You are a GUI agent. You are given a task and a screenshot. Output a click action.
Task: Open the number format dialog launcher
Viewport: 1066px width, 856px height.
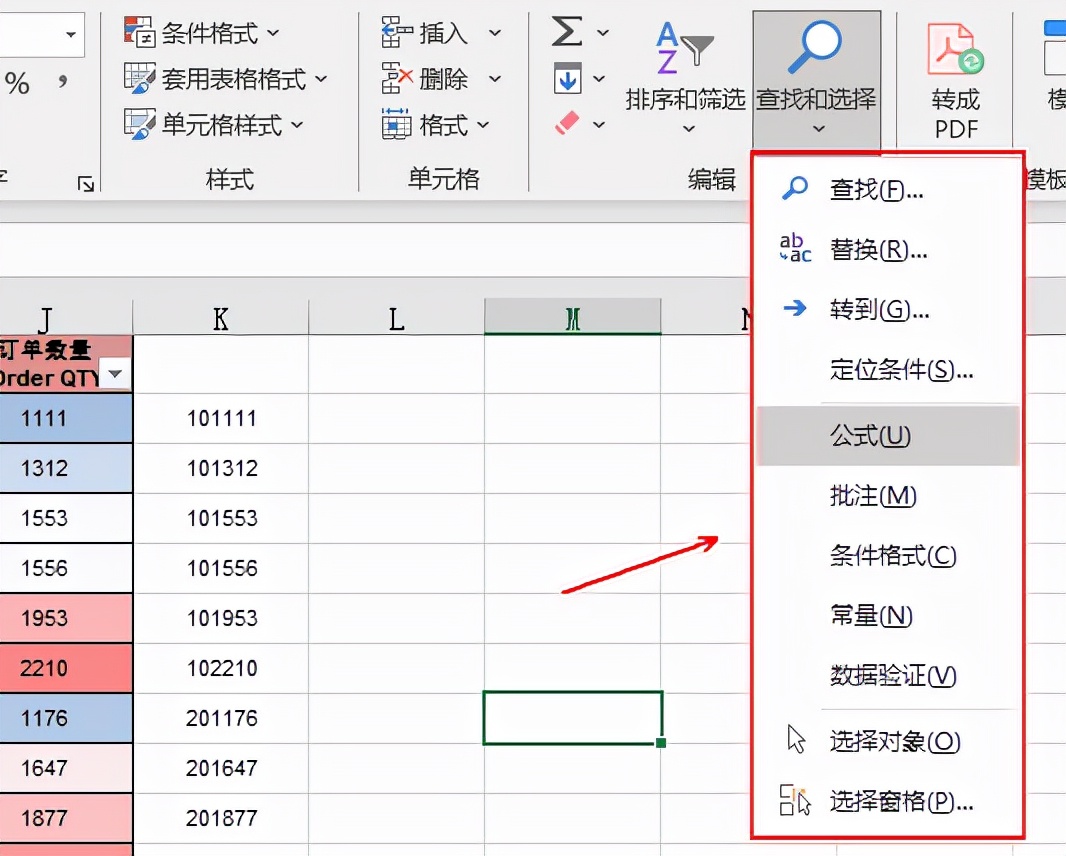coord(86,184)
